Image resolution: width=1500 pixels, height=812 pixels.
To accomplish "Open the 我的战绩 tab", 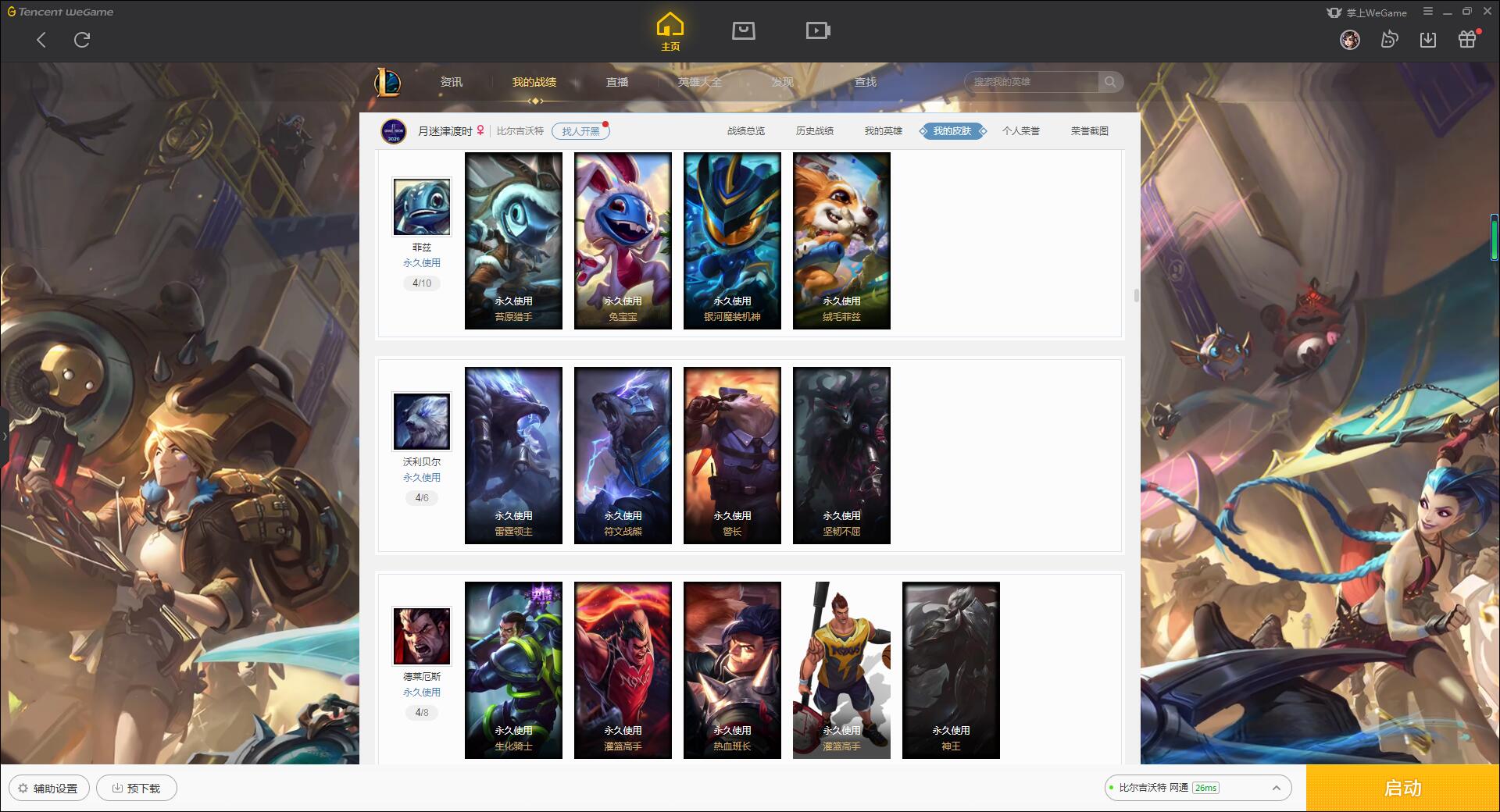I will click(x=534, y=82).
